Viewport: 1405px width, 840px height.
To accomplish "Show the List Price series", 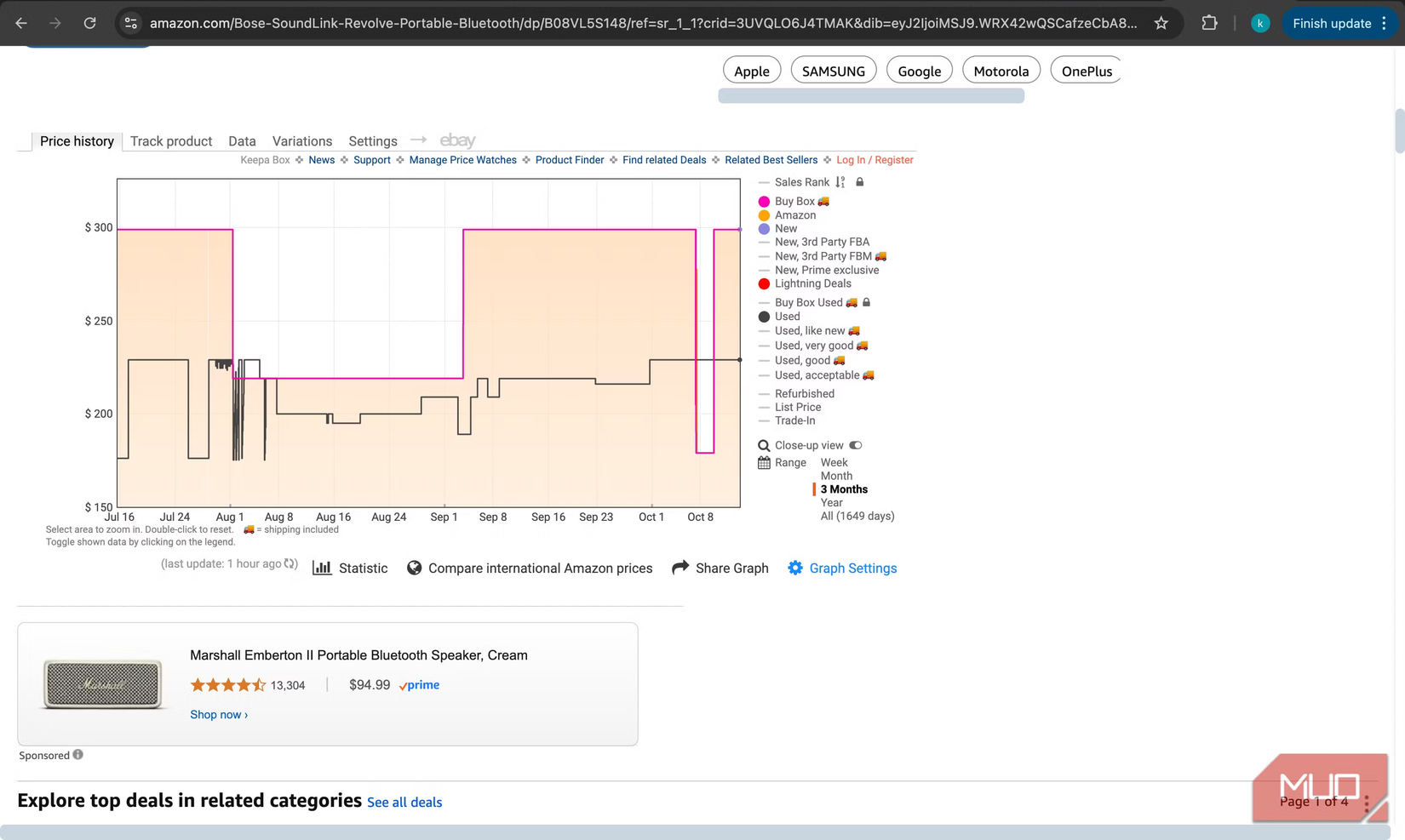I will 789,408.
